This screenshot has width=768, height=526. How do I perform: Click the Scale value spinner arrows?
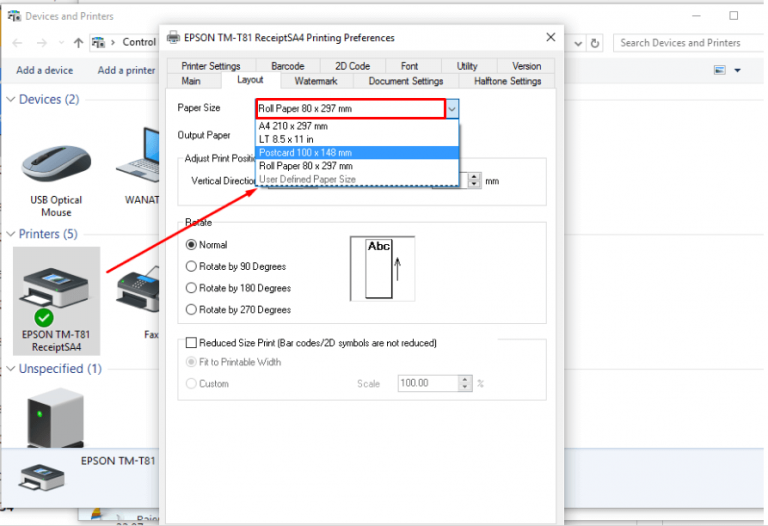tap(465, 383)
